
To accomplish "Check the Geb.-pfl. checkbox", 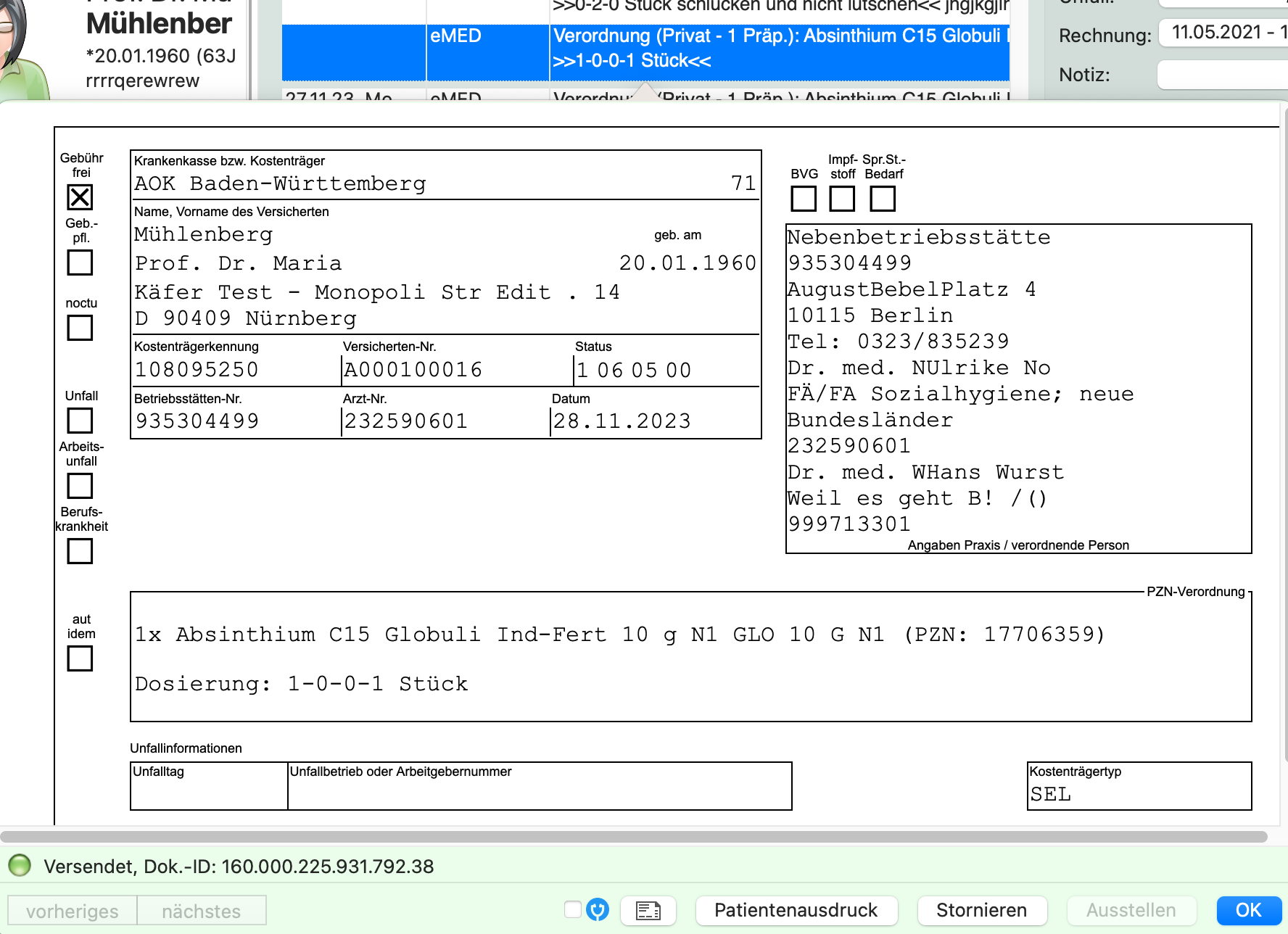I will [x=80, y=263].
